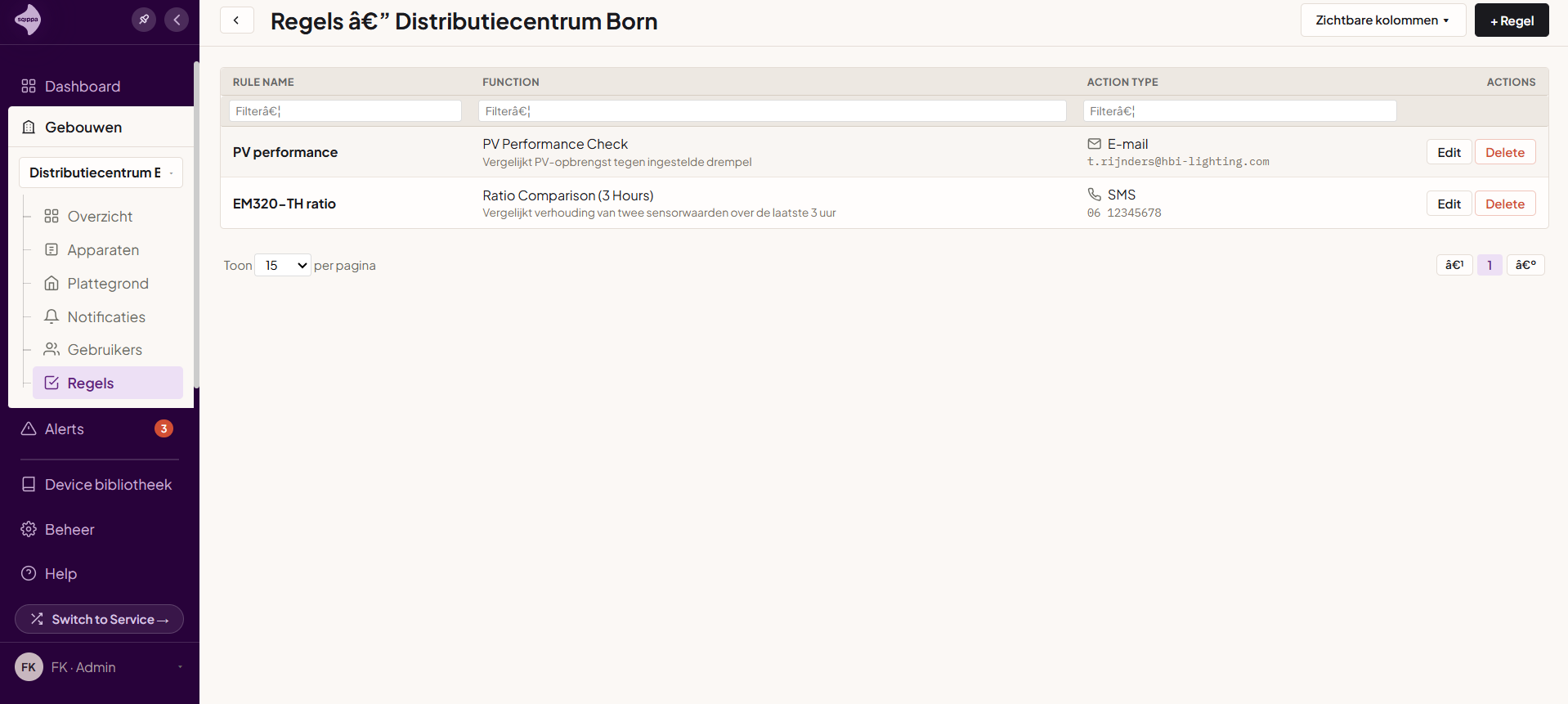Select Plattegrond in the building menu
The height and width of the screenshot is (704, 1568).
108,284
